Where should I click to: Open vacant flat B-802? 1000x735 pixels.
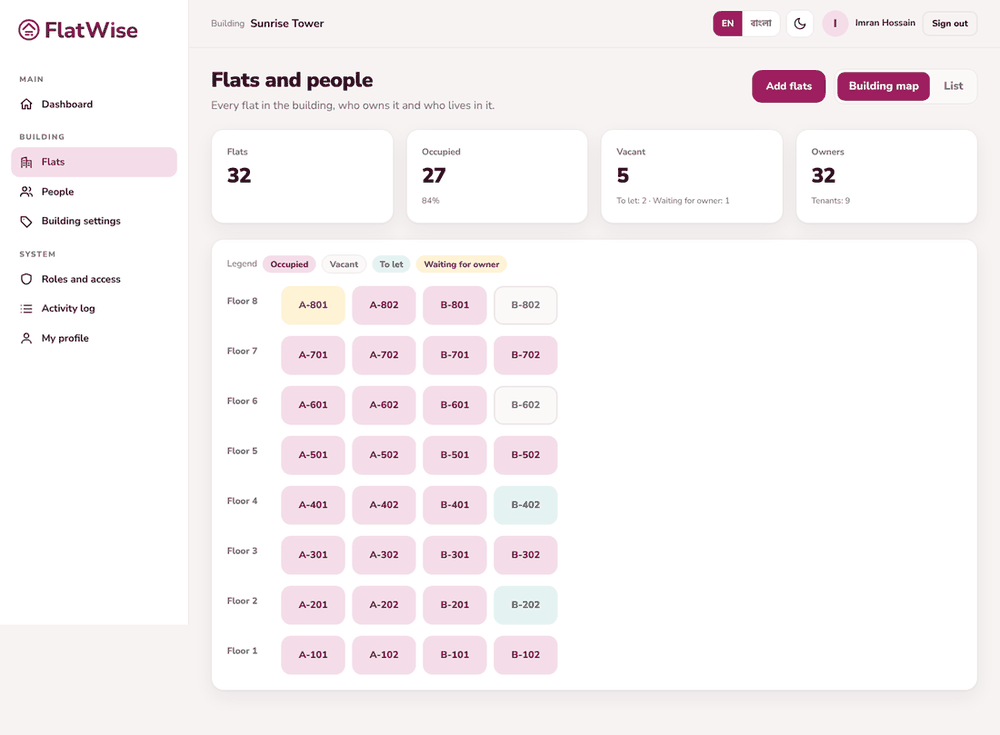(526, 305)
